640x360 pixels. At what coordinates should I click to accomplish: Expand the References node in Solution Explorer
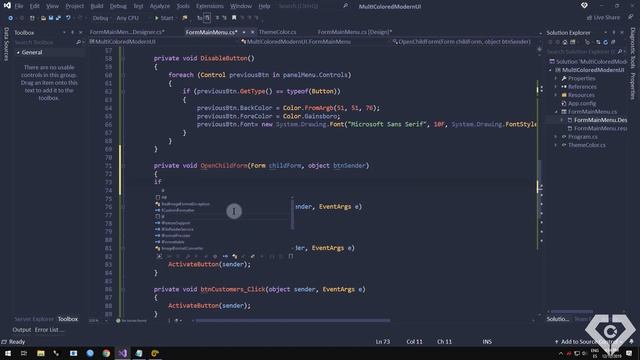(x=556, y=87)
